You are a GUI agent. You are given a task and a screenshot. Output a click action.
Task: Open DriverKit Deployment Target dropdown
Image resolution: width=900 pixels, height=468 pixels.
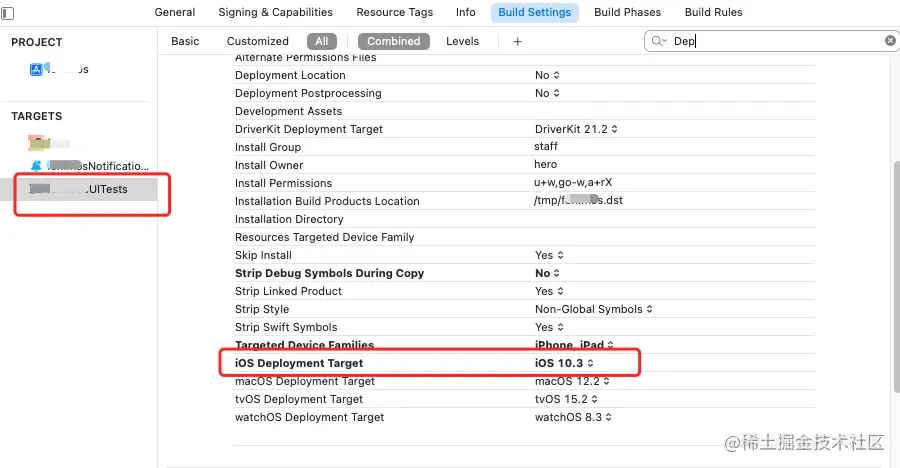[576, 129]
